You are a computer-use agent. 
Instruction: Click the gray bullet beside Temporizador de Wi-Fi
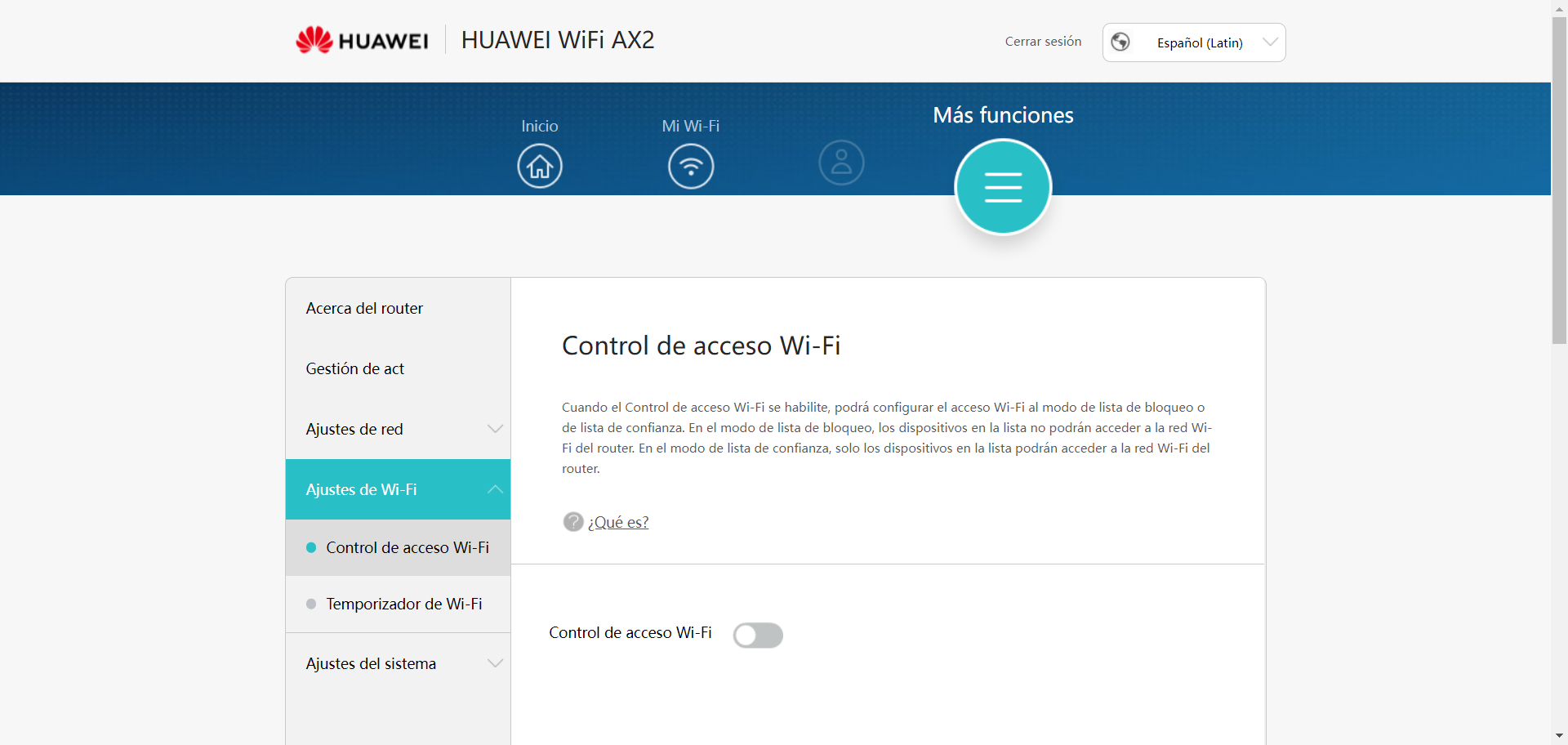click(x=311, y=604)
